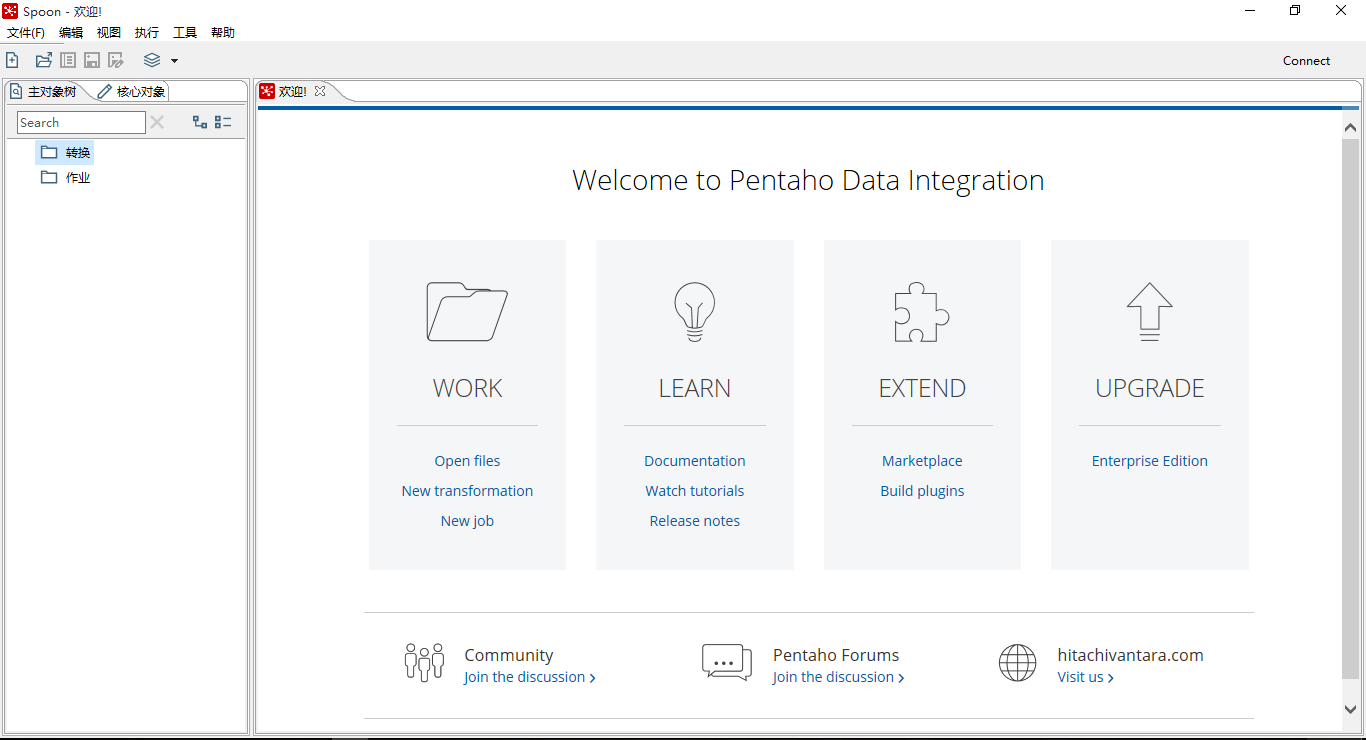Screen dimensions: 1366x740
Task: Click the Build plugins link
Action: [x=922, y=491]
